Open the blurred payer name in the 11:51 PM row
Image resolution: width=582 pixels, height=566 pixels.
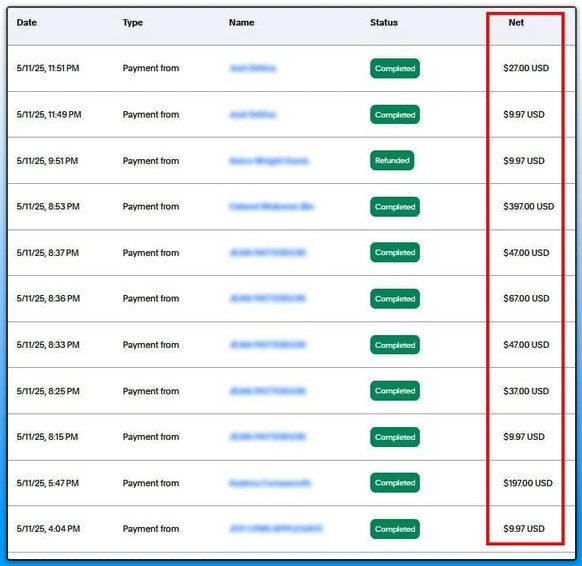tap(253, 68)
